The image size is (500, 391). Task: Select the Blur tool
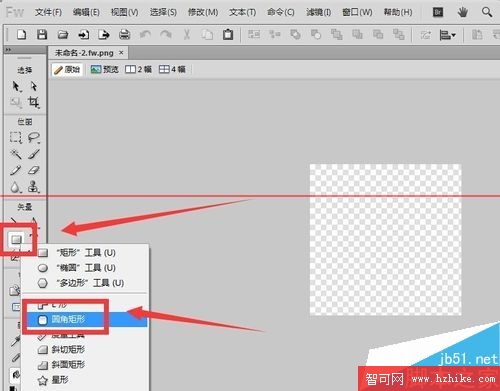coord(15,187)
